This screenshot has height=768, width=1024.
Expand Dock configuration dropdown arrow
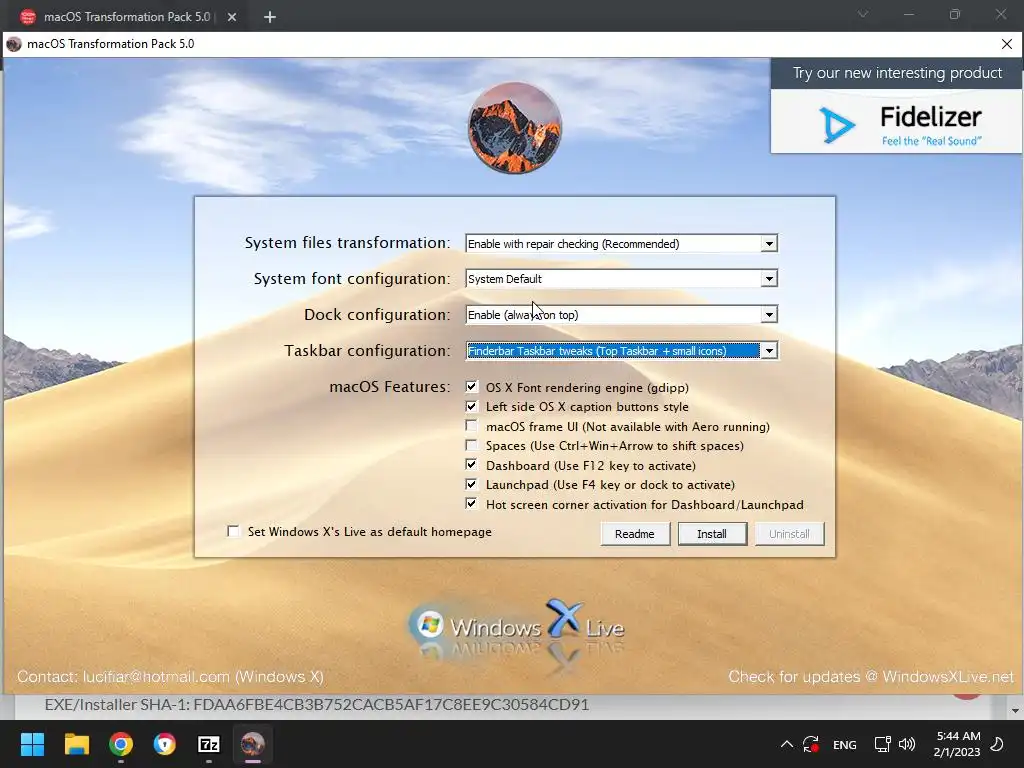(x=769, y=315)
